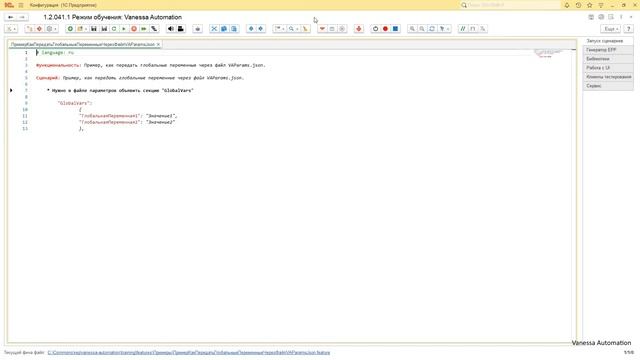Click the black printer-like icon
640x360 pixels.
pos(180,29)
